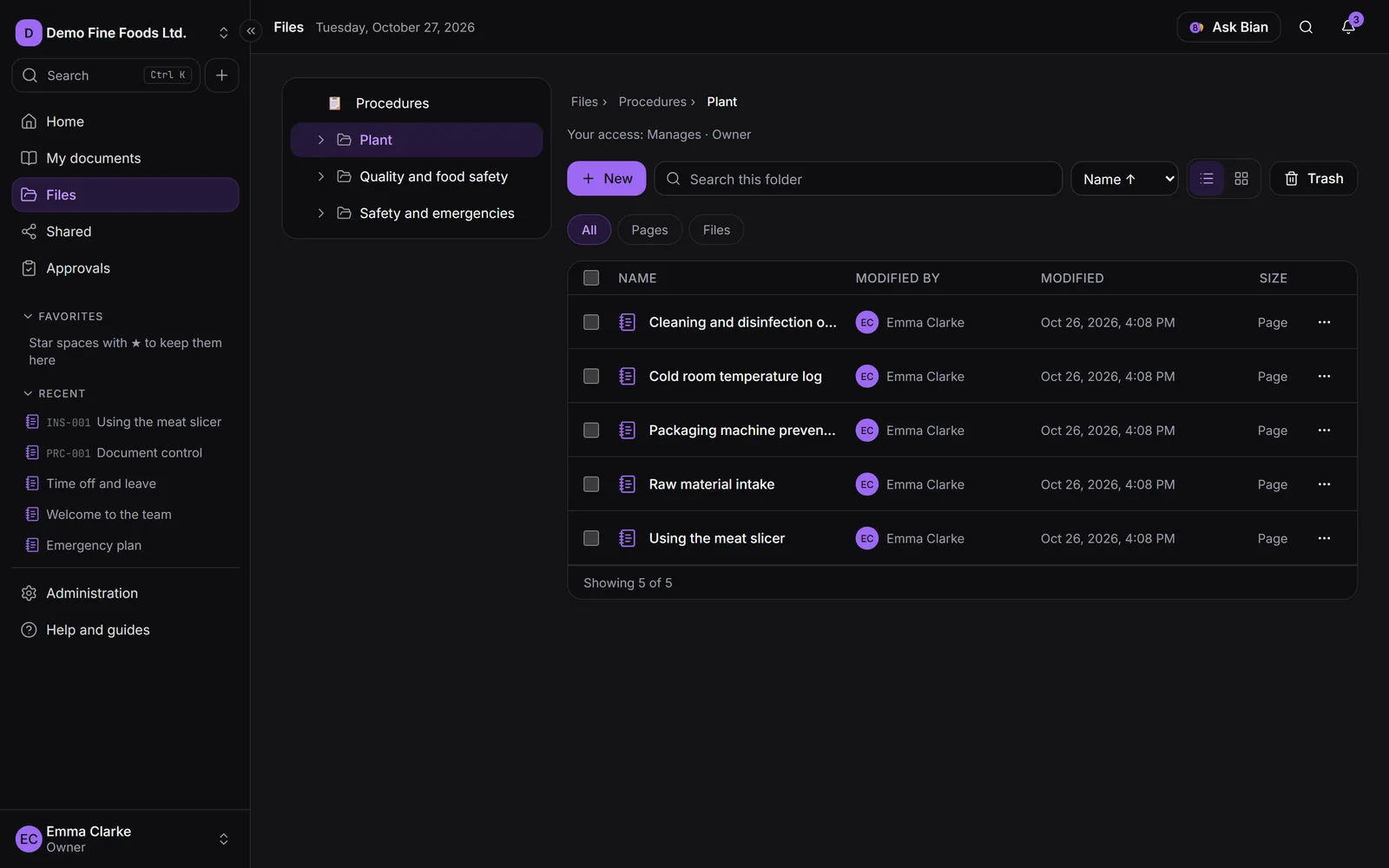Filter by the Files tab
The height and width of the screenshot is (868, 1389).
[x=716, y=230]
